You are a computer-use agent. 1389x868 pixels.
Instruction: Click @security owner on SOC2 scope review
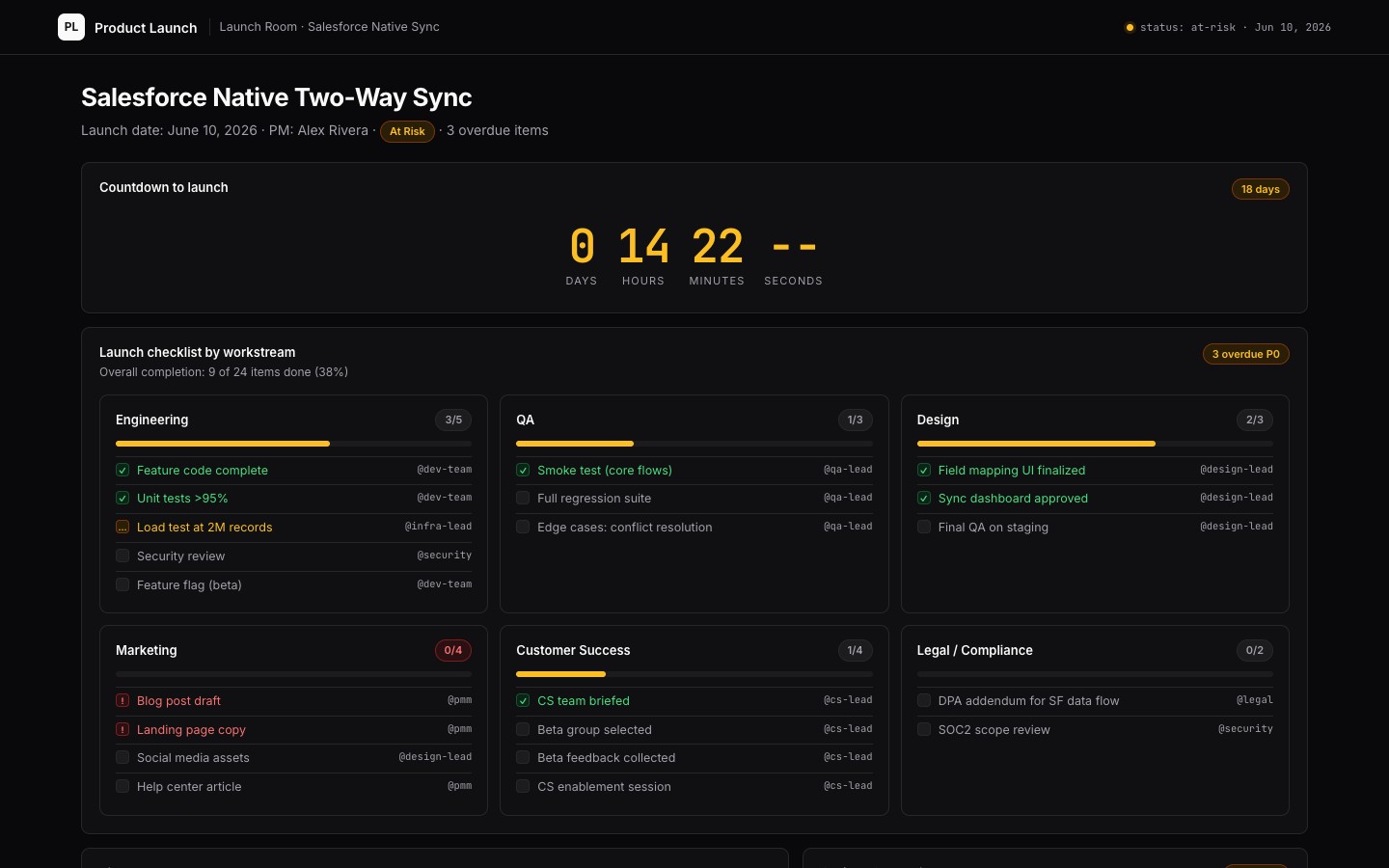pyautogui.click(x=1245, y=729)
